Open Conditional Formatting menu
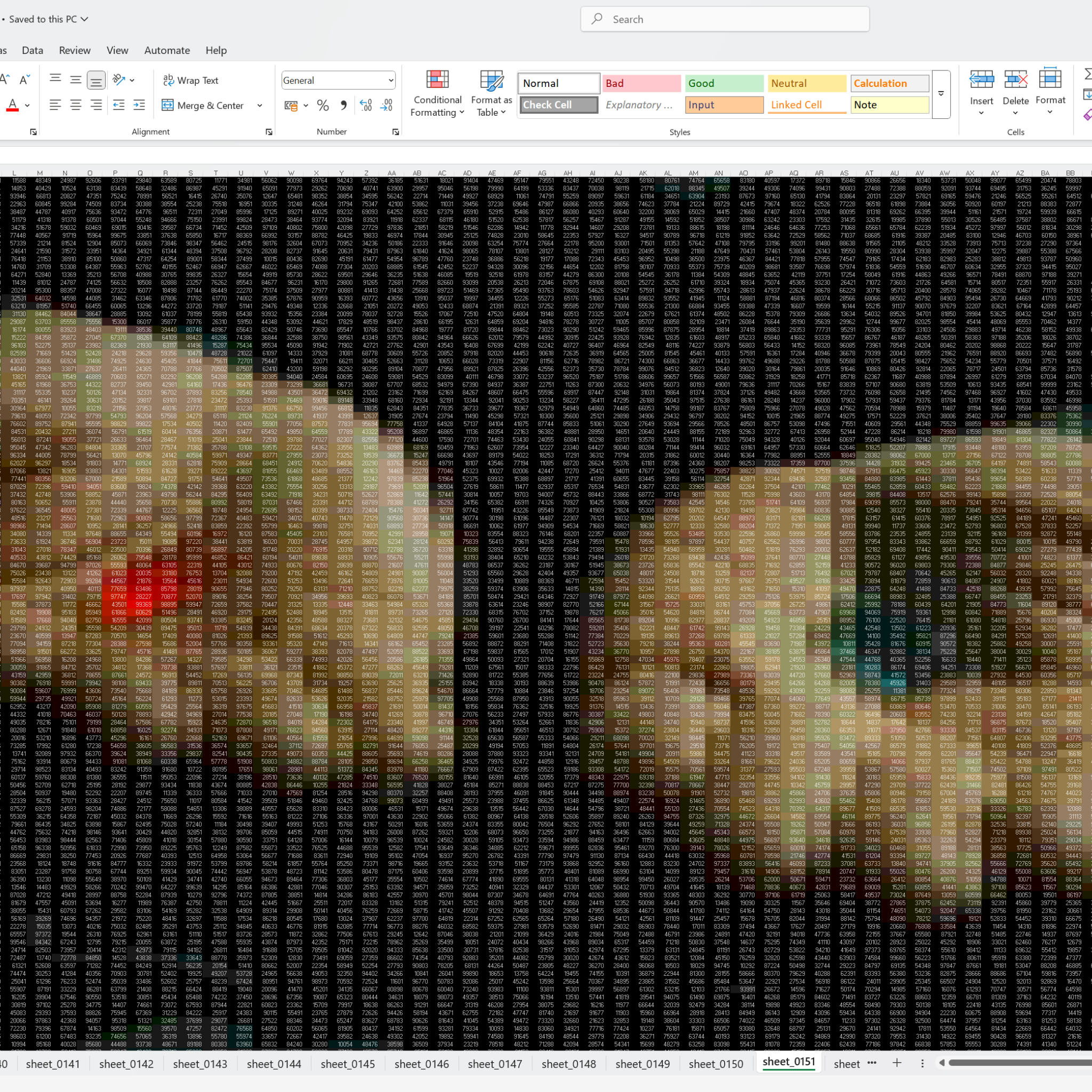This screenshot has height=1092, width=1092. click(437, 93)
